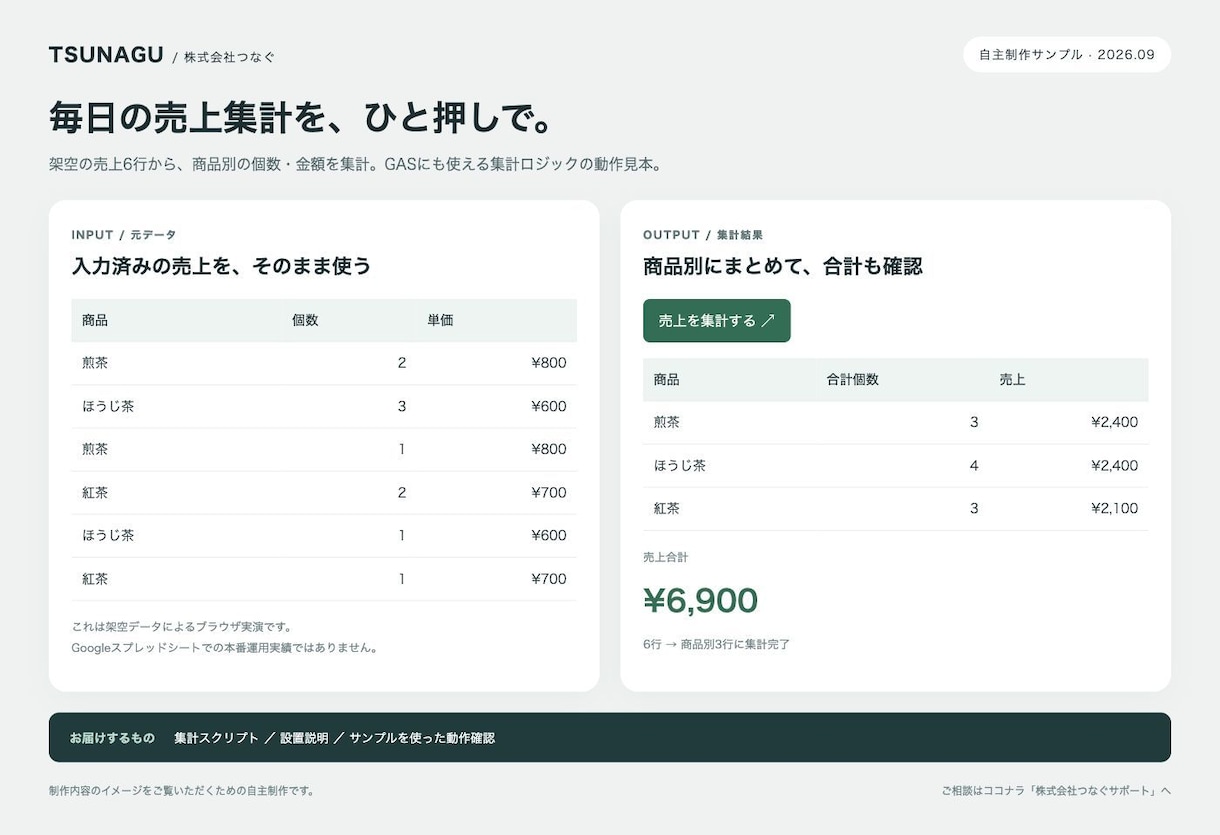Click the note about Googleスプレッドシート本番運用実績
Viewport: 1220px width, 835px height.
226,648
